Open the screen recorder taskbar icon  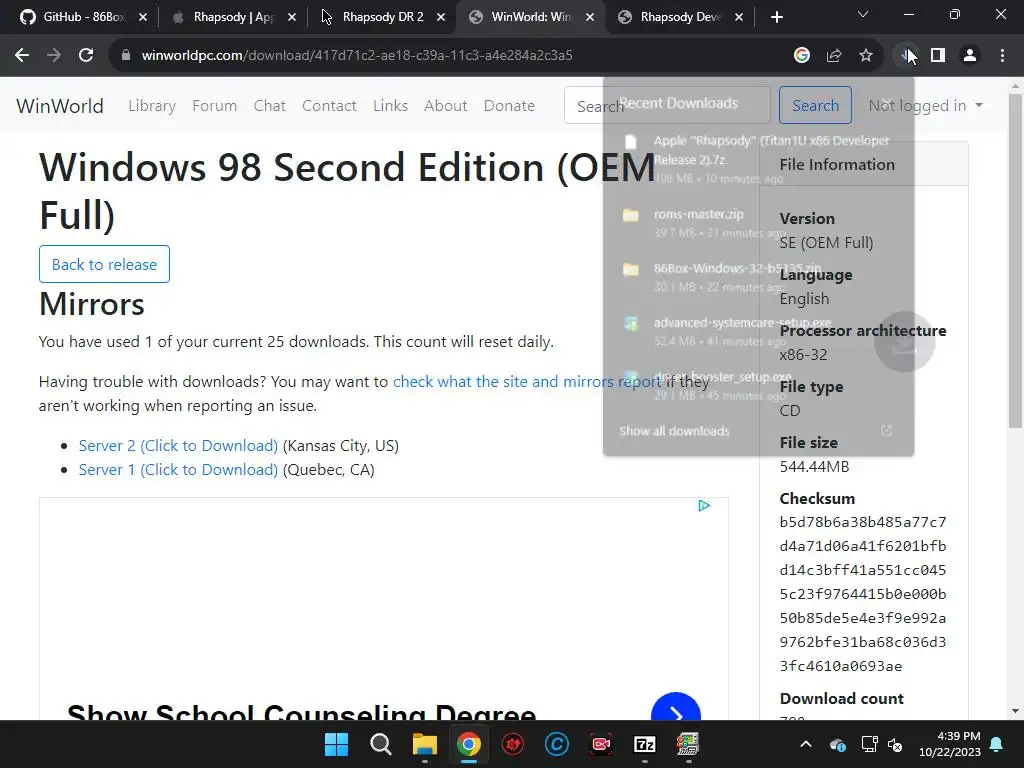click(x=601, y=744)
